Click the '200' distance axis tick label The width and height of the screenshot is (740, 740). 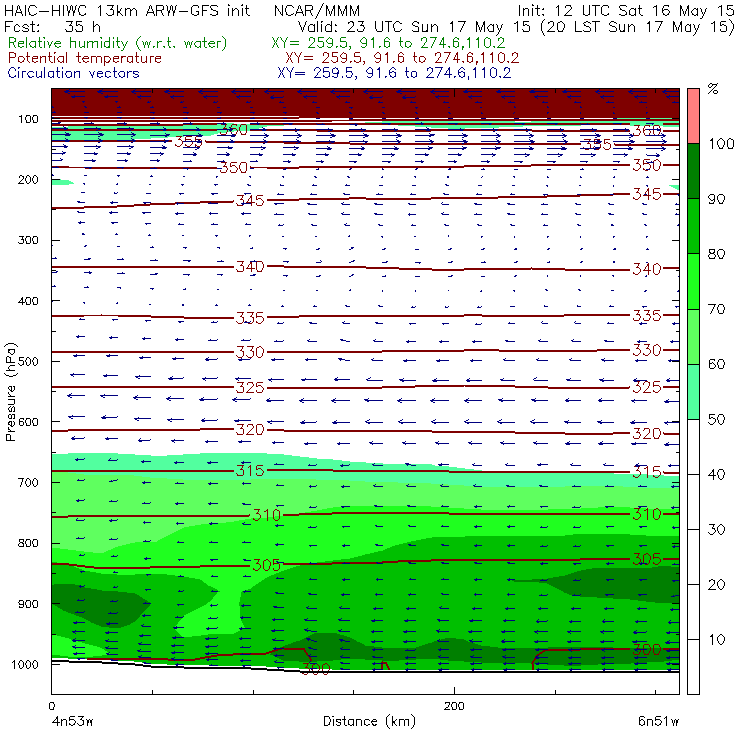tap(454, 706)
